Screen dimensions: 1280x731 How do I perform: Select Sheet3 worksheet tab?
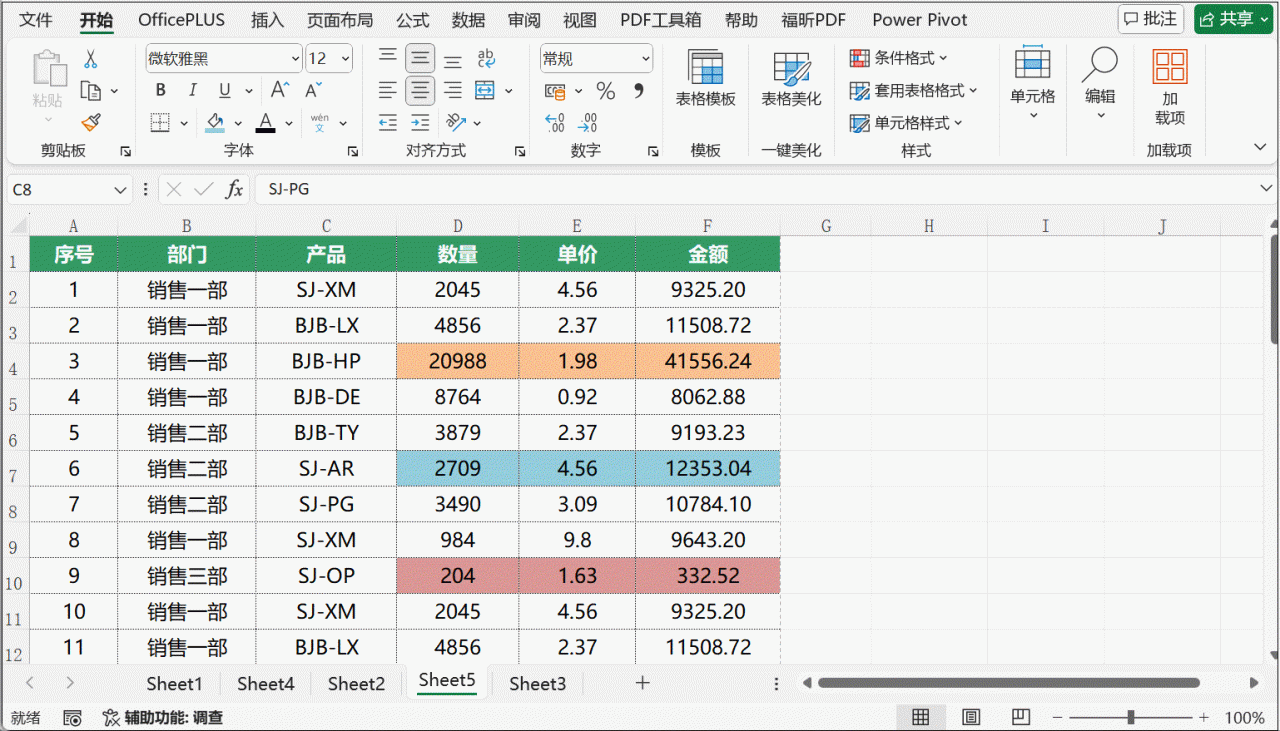coord(537,684)
